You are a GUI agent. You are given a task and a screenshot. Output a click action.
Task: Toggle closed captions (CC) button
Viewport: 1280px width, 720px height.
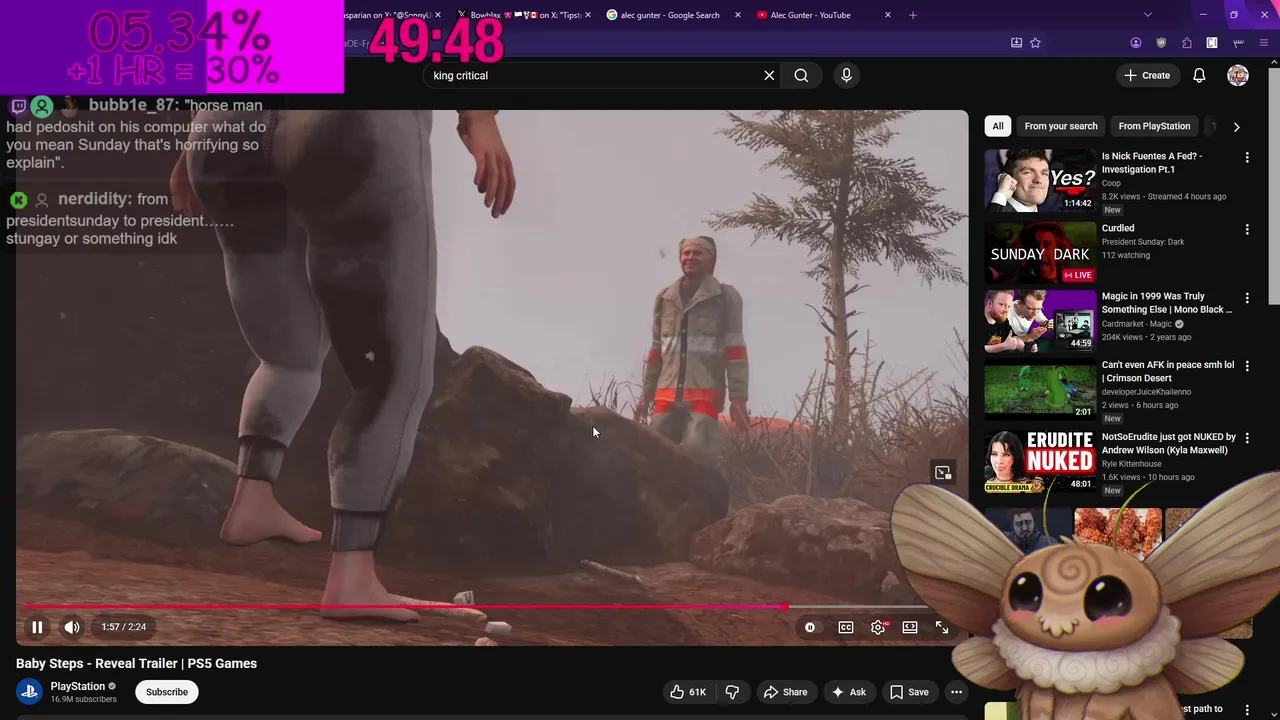click(846, 627)
